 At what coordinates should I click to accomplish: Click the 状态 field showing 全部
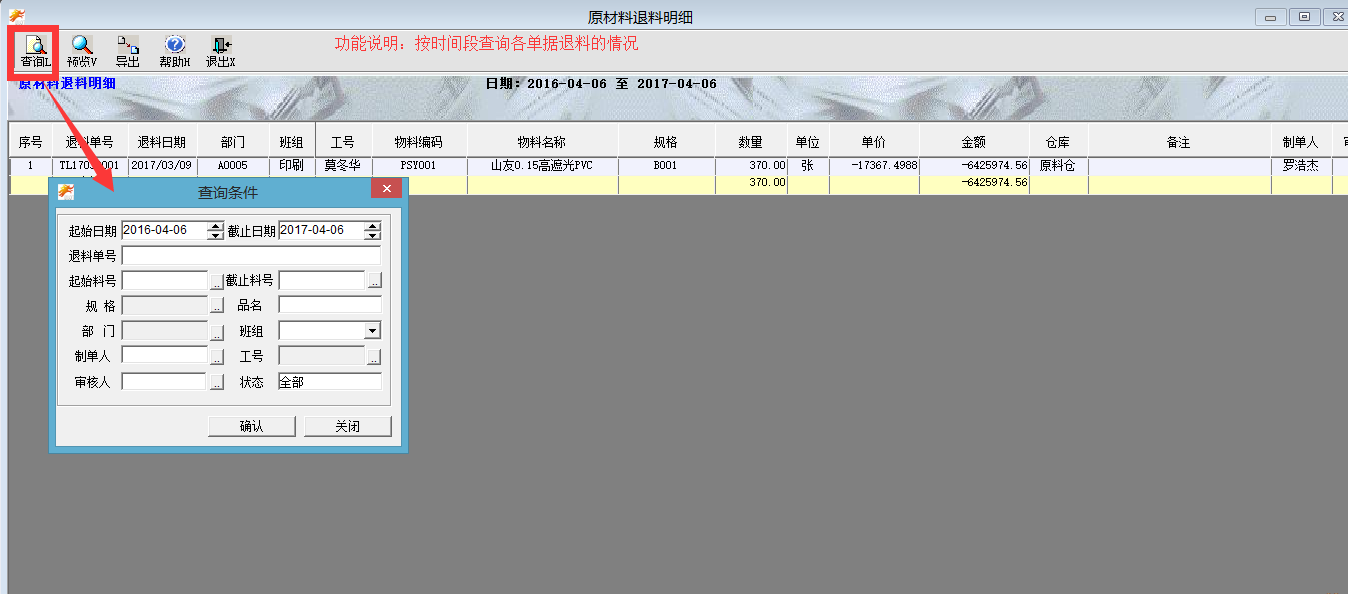point(330,381)
